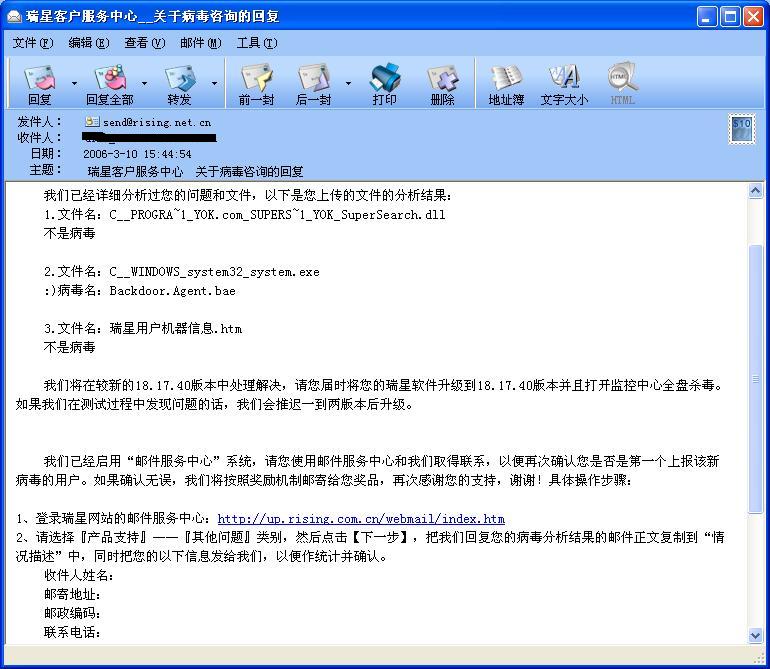Viewport: 770px width, 669px height.
Task: Click the vertical scrollbar thumb
Action: coord(755,379)
